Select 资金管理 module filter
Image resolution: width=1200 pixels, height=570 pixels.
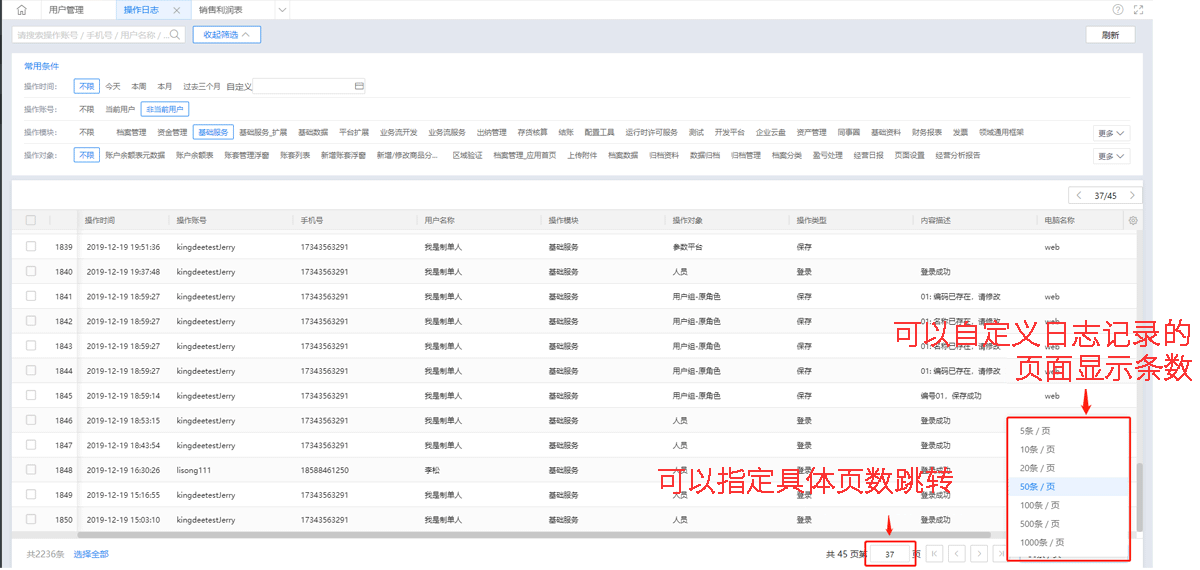172,132
